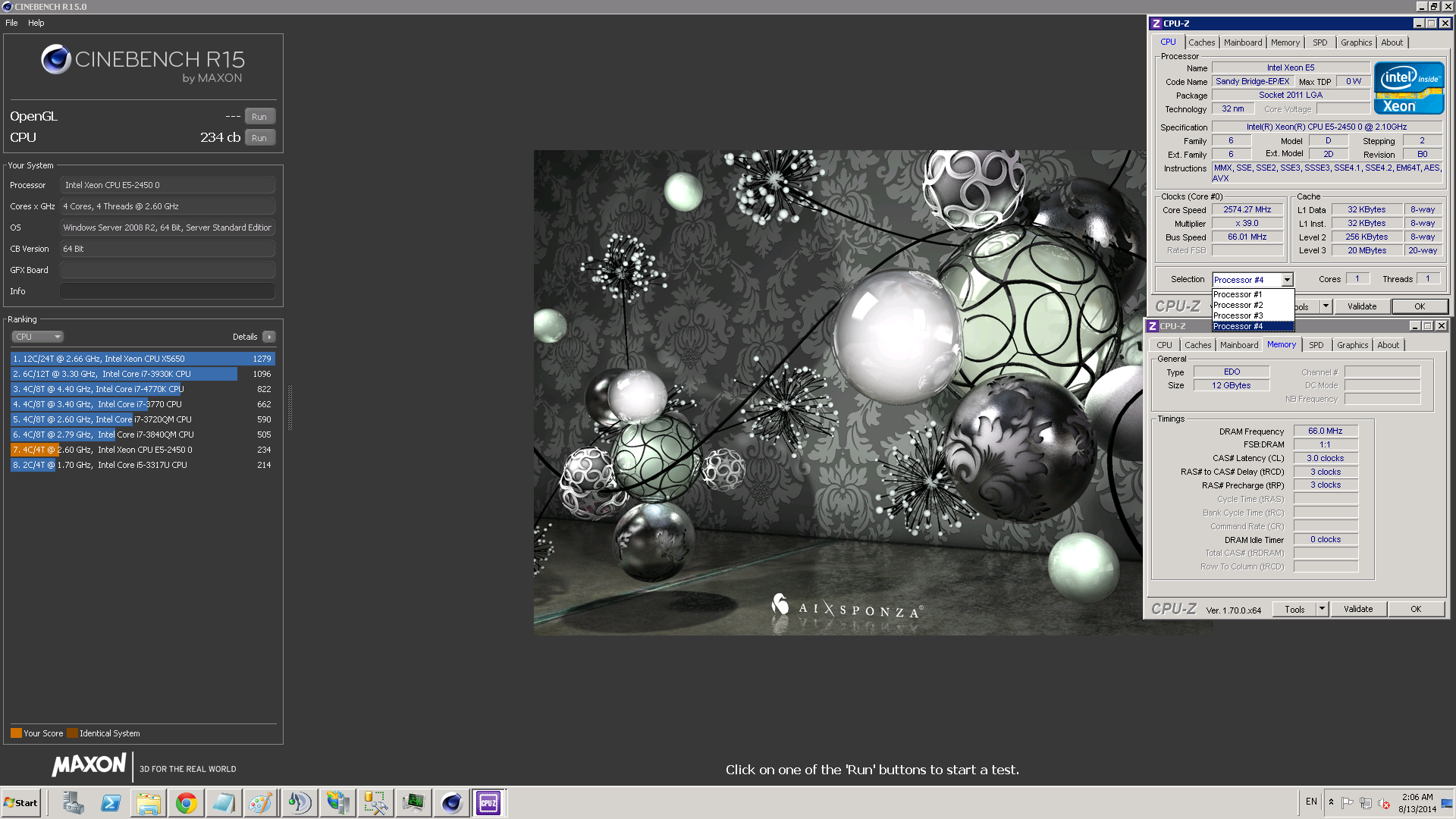Viewport: 1456px width, 819px height.
Task: Click the EN language indicator
Action: pos(1311,802)
